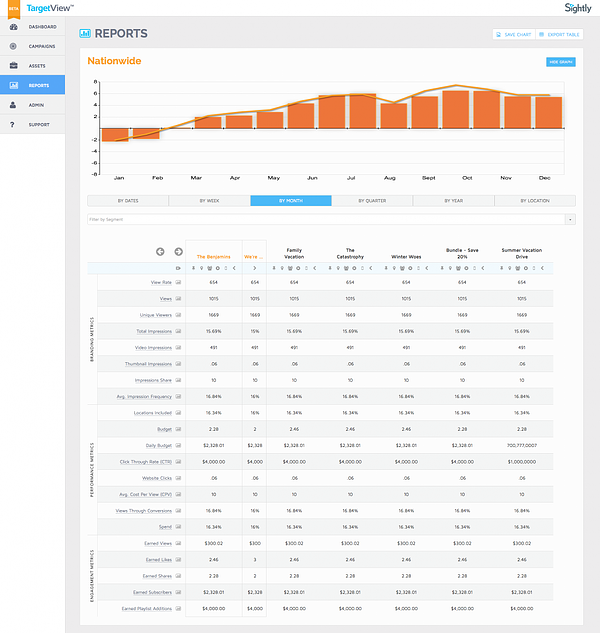Click the chart icon beside Total Impressions

click(179, 331)
